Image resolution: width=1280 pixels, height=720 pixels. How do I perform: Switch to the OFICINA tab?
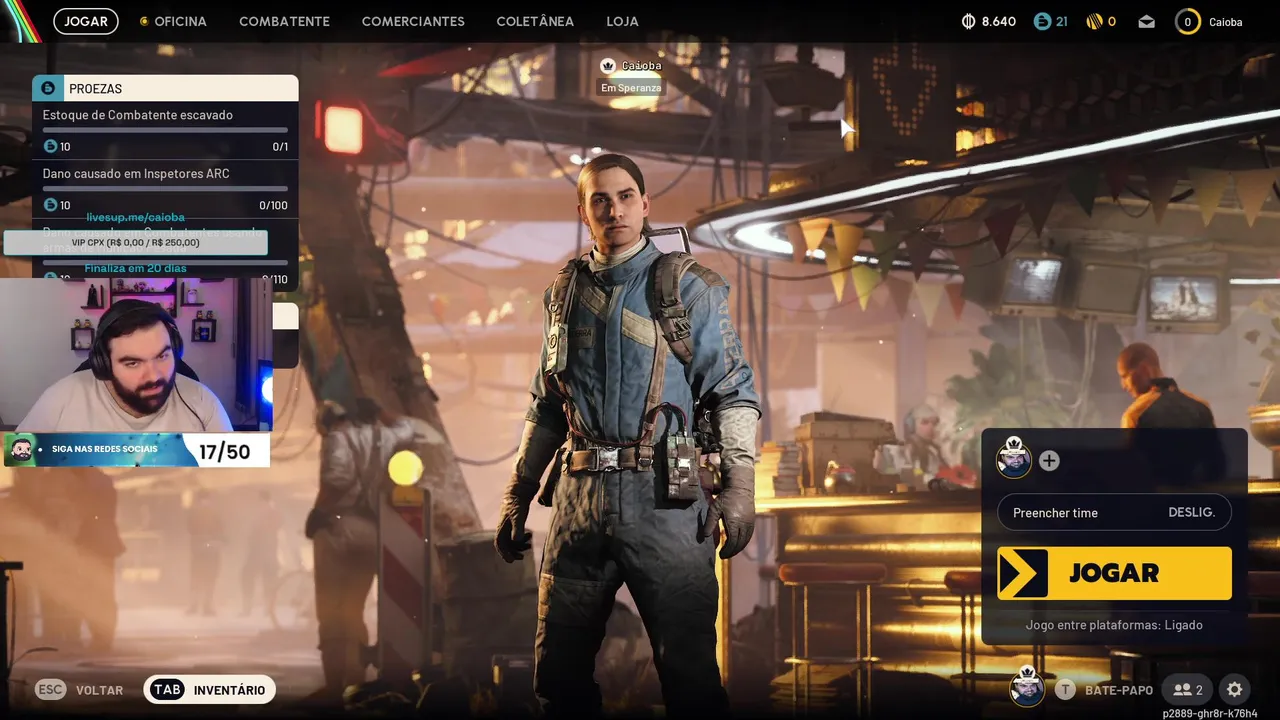coord(173,21)
